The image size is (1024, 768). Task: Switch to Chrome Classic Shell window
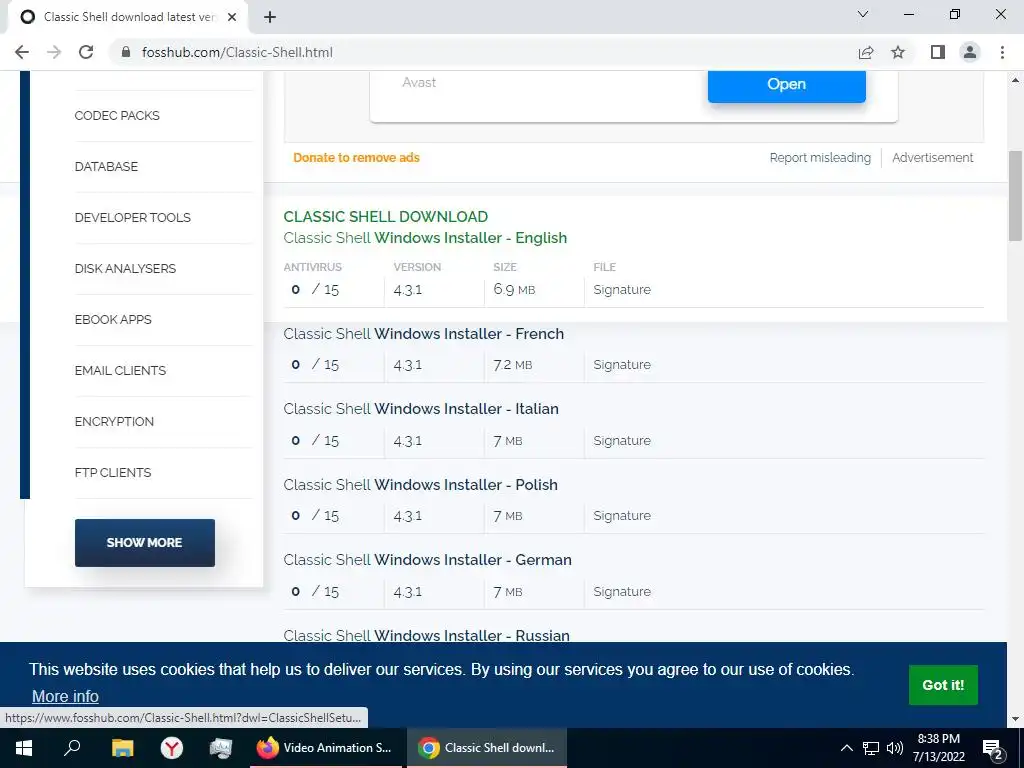(x=487, y=748)
